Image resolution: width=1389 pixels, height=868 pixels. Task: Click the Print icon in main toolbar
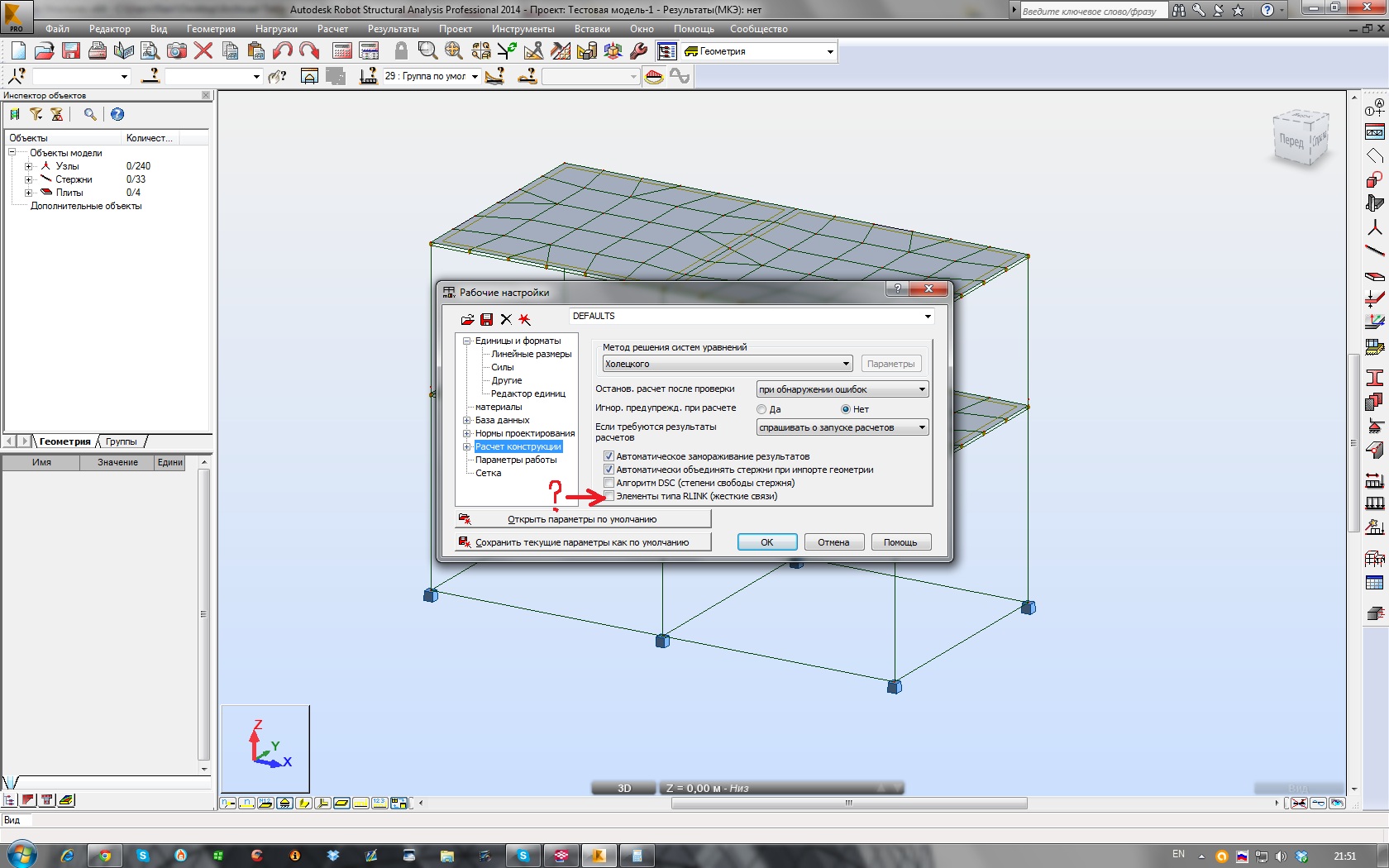(x=98, y=51)
